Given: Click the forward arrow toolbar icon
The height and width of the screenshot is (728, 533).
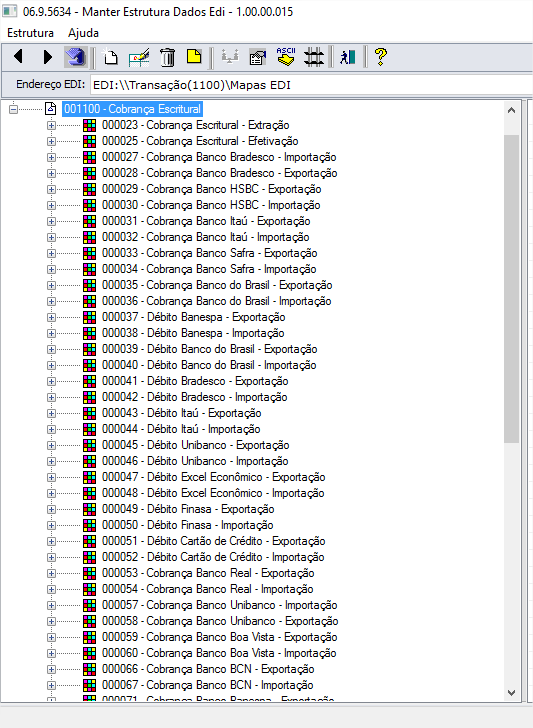Looking at the screenshot, I should click(x=47, y=57).
